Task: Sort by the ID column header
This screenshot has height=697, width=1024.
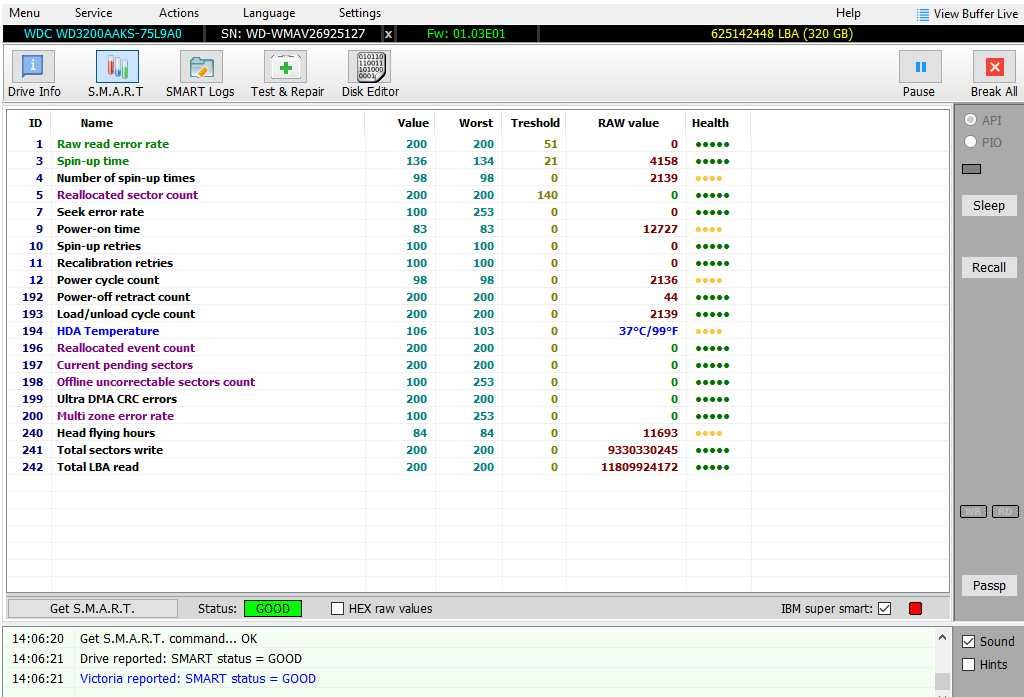Action: [x=35, y=123]
